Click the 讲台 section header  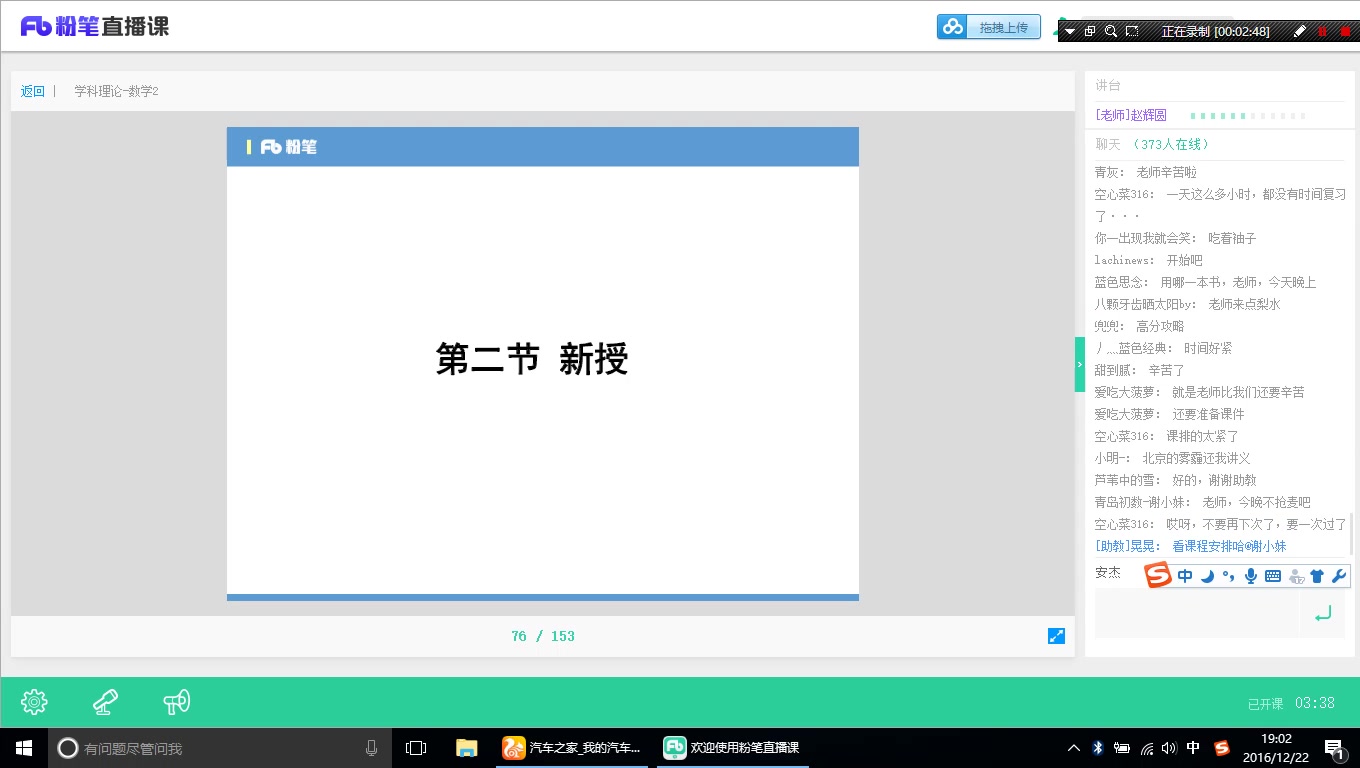tap(1108, 86)
